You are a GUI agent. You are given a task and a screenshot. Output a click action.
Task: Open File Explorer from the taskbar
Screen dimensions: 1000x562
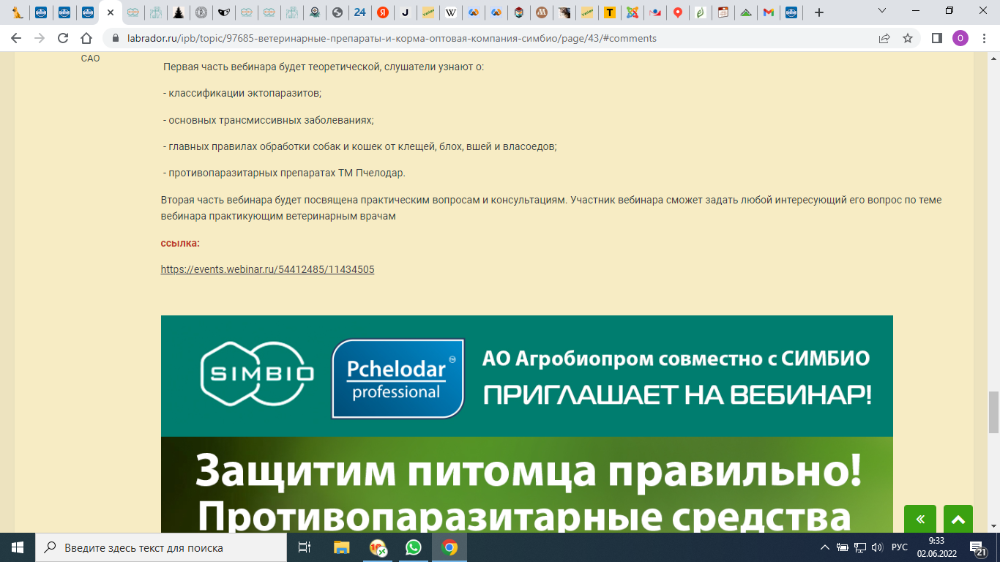(x=342, y=547)
